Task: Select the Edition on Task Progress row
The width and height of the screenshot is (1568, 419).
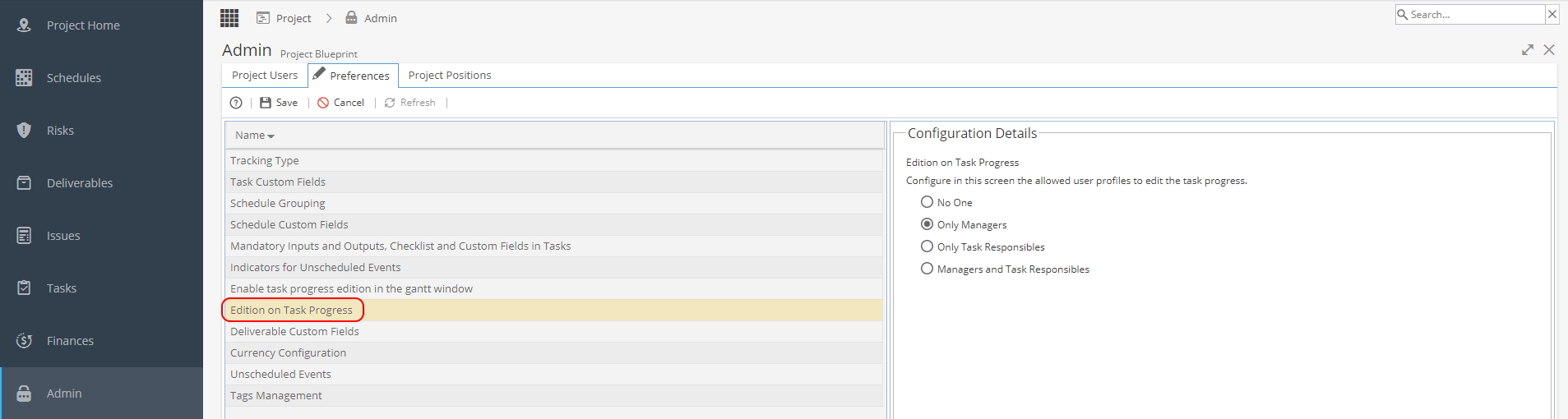Action: point(553,311)
